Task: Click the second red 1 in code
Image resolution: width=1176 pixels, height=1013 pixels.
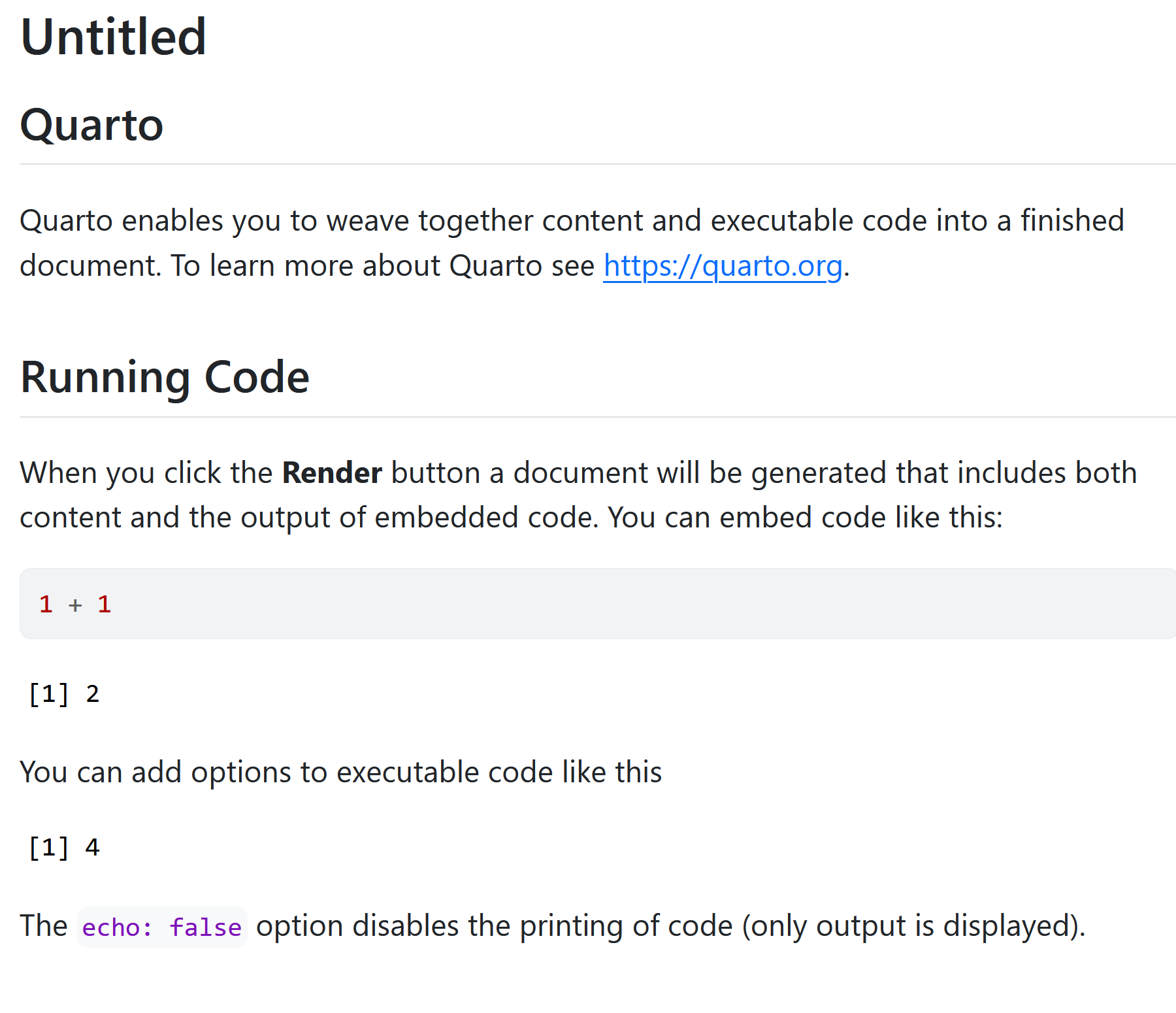Action: [105, 605]
